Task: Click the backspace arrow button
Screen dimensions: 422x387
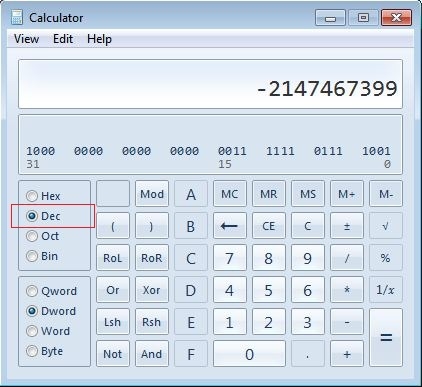Action: 230,226
